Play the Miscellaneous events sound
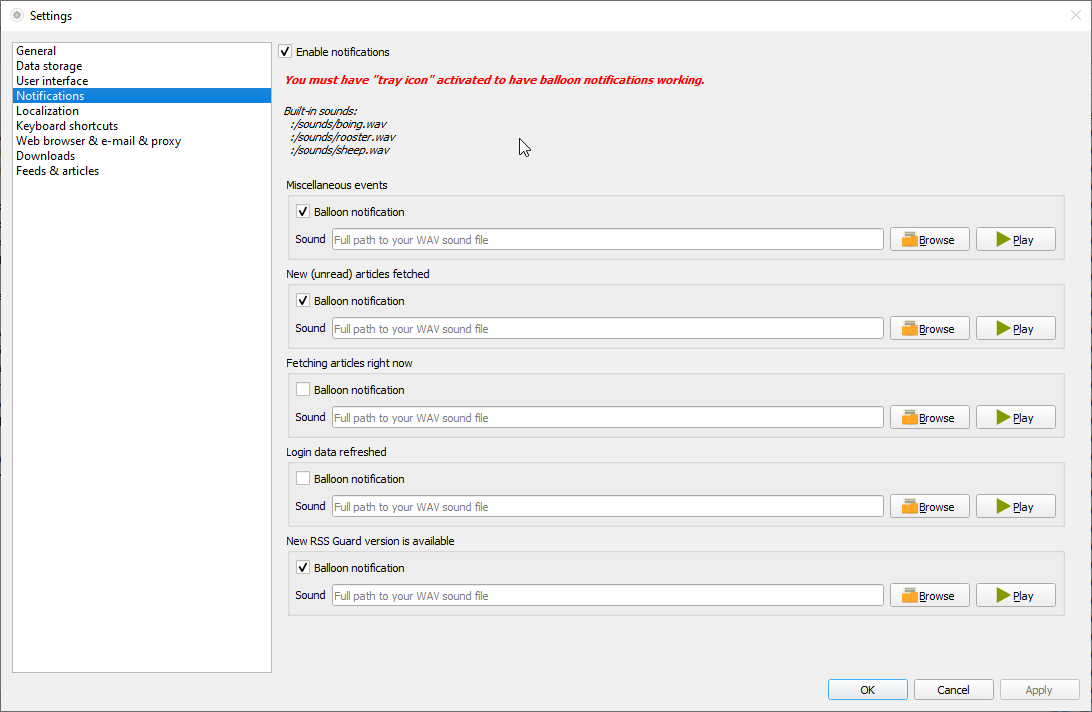This screenshot has height=712, width=1092. click(1015, 240)
